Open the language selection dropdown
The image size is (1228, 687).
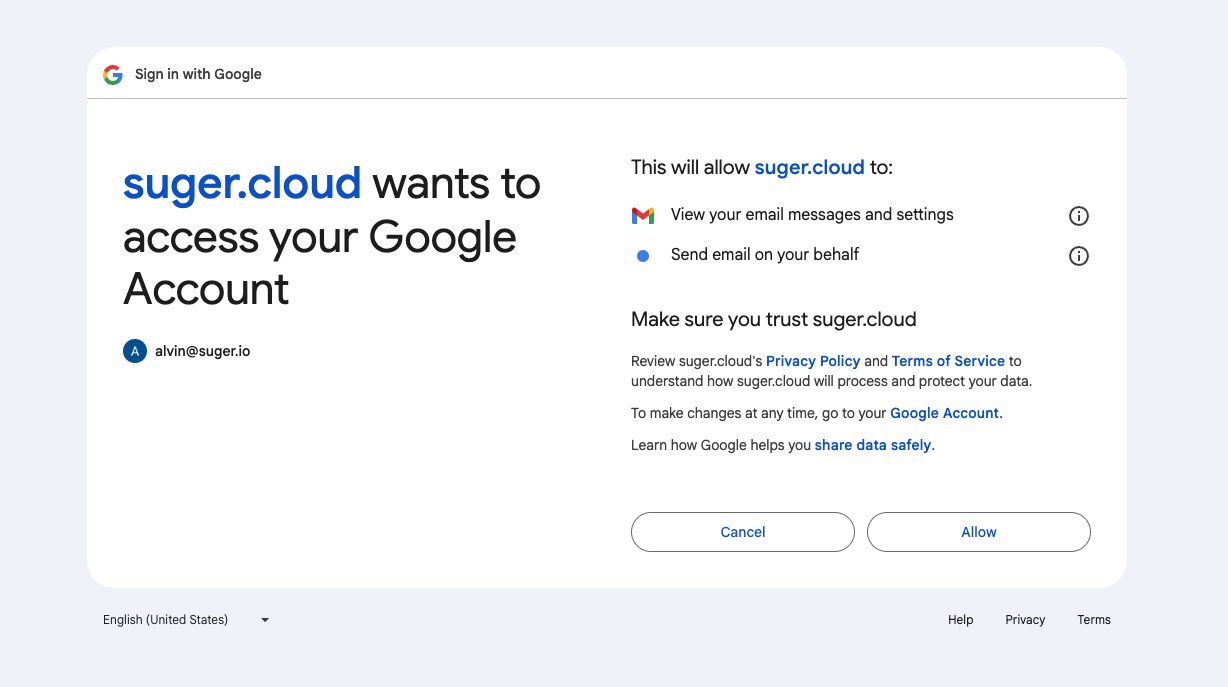[165, 619]
